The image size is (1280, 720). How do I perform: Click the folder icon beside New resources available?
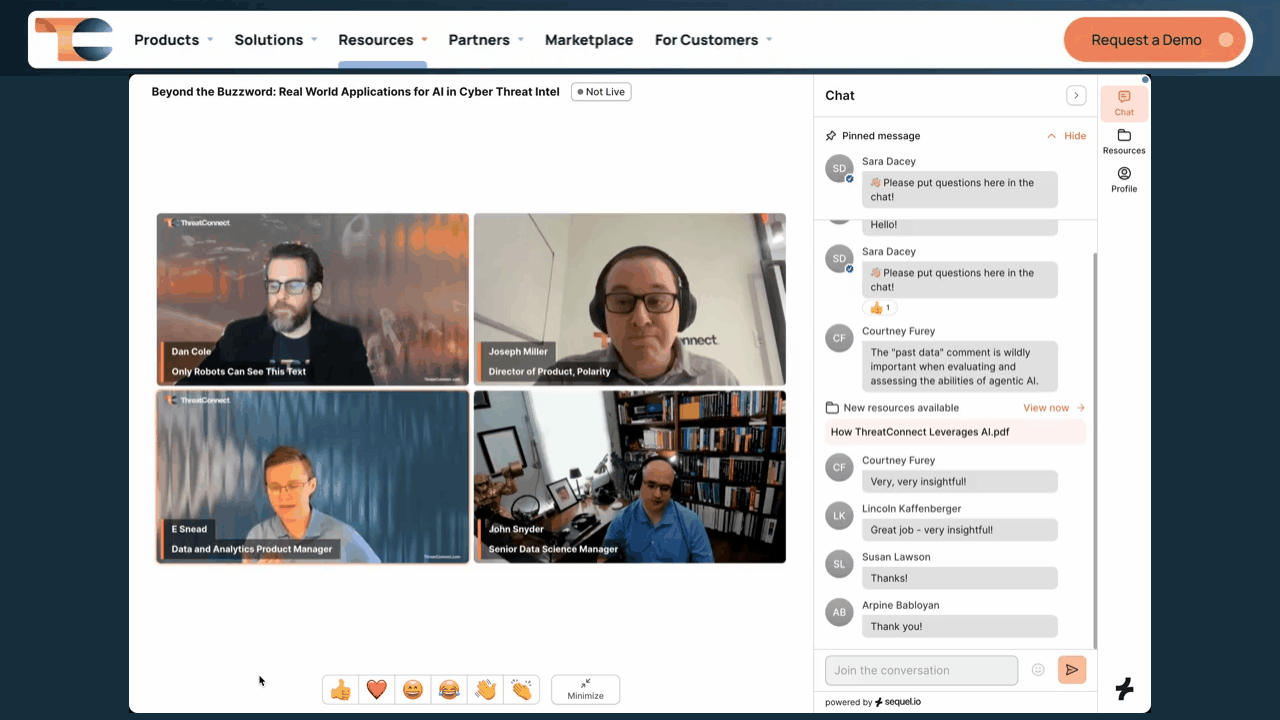coord(832,408)
